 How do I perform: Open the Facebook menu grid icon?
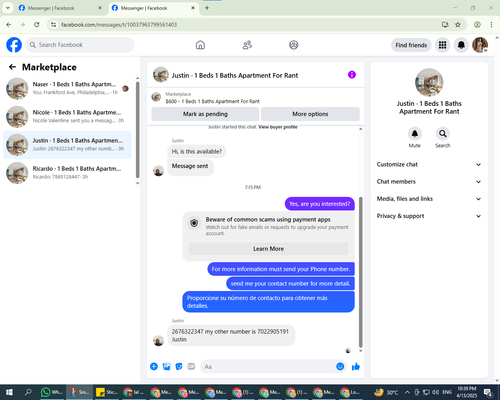tap(442, 45)
